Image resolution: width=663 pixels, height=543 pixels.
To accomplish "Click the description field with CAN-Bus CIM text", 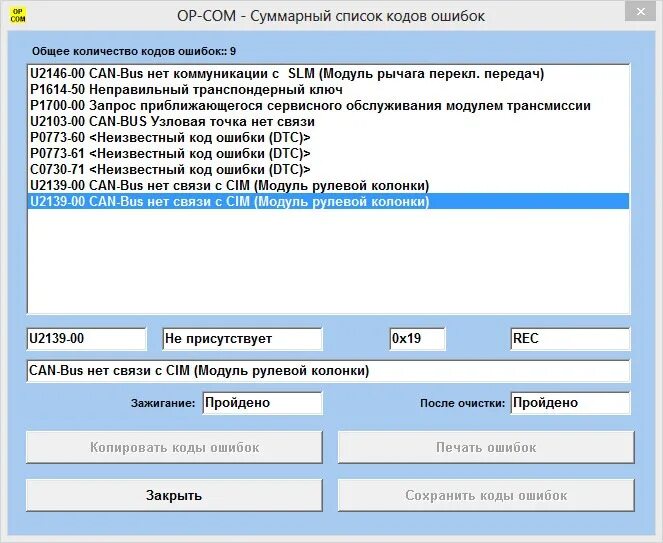I will tap(329, 371).
